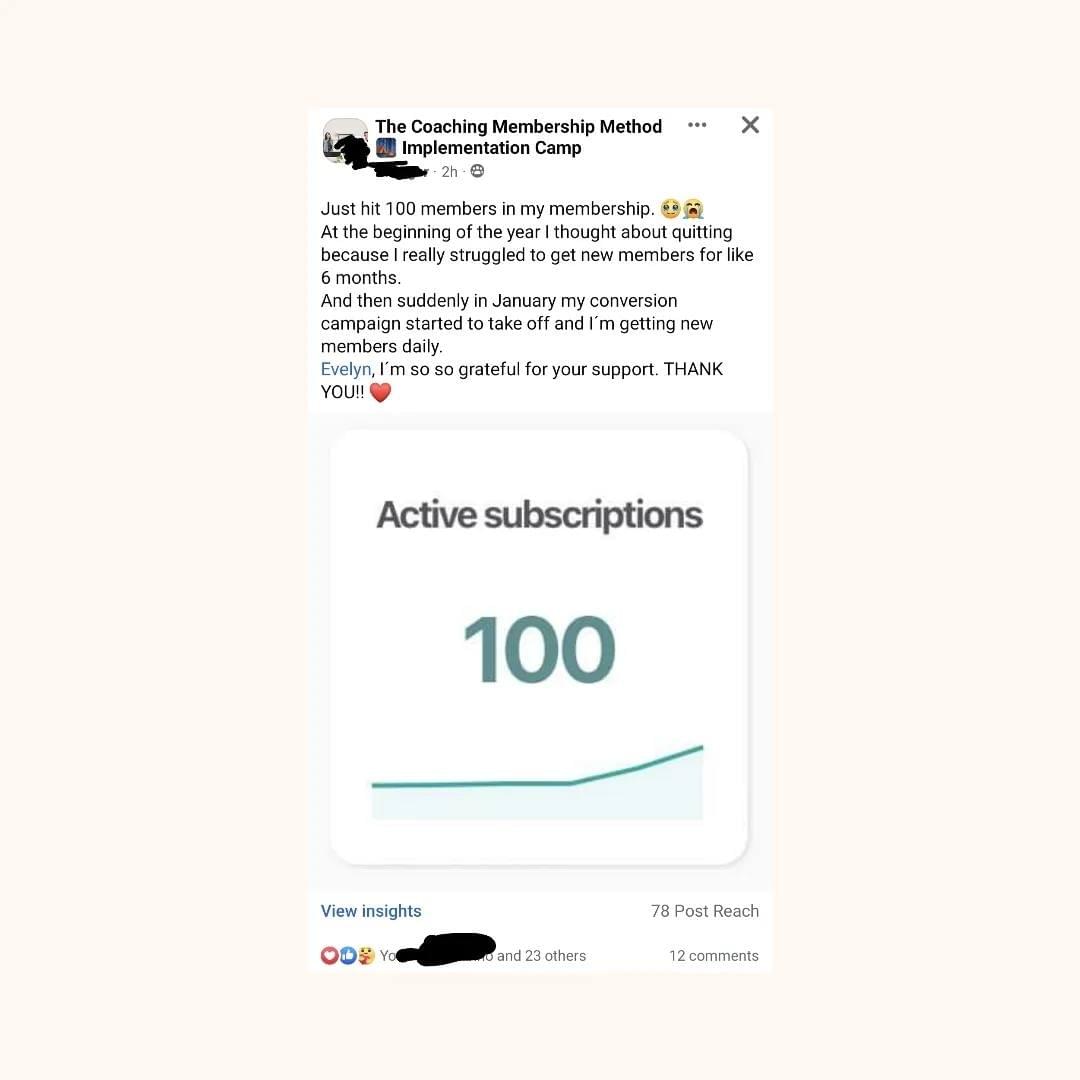Open View insights link
Screen dimensions: 1080x1080
pyautogui.click(x=371, y=911)
